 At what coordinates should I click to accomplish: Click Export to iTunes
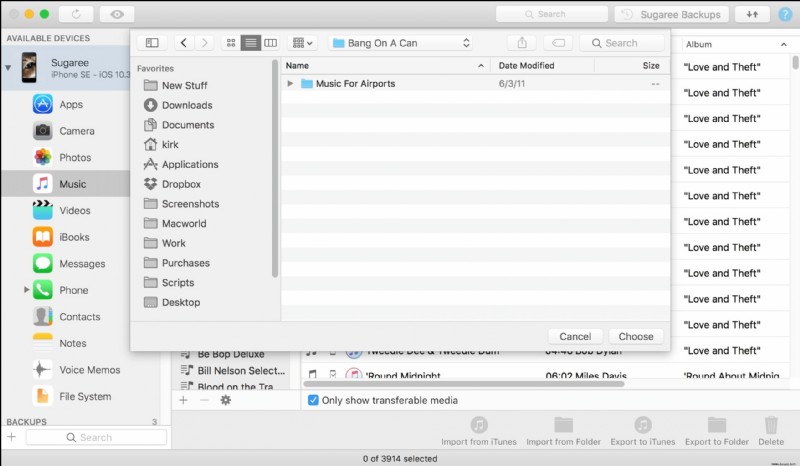(643, 431)
